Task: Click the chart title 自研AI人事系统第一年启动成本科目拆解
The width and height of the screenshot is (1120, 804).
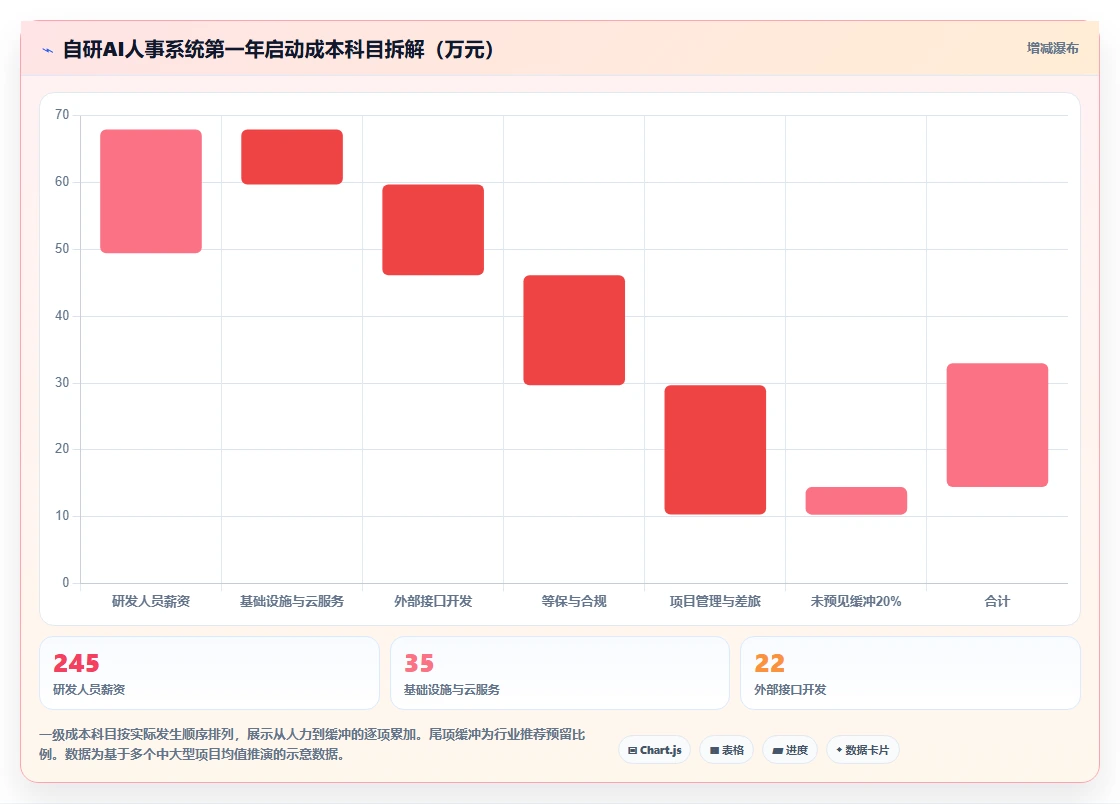Action: [x=279, y=49]
